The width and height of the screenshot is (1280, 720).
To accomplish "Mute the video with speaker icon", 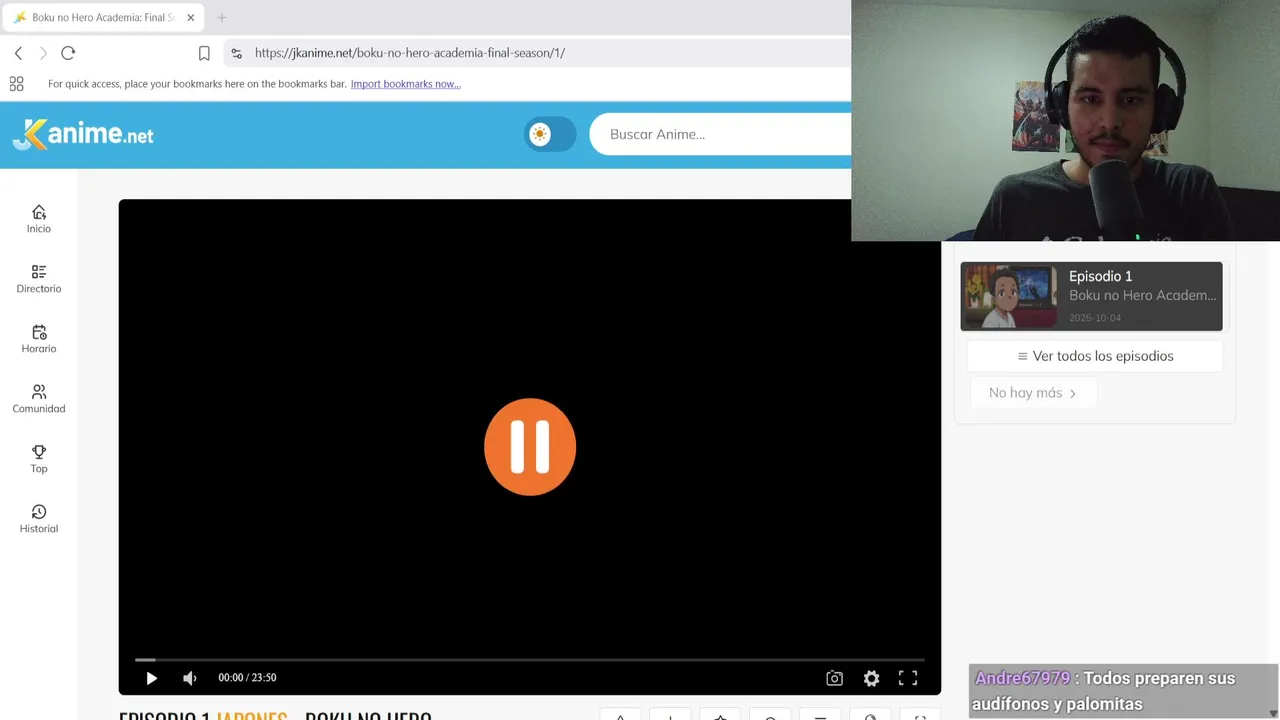I will point(189,678).
